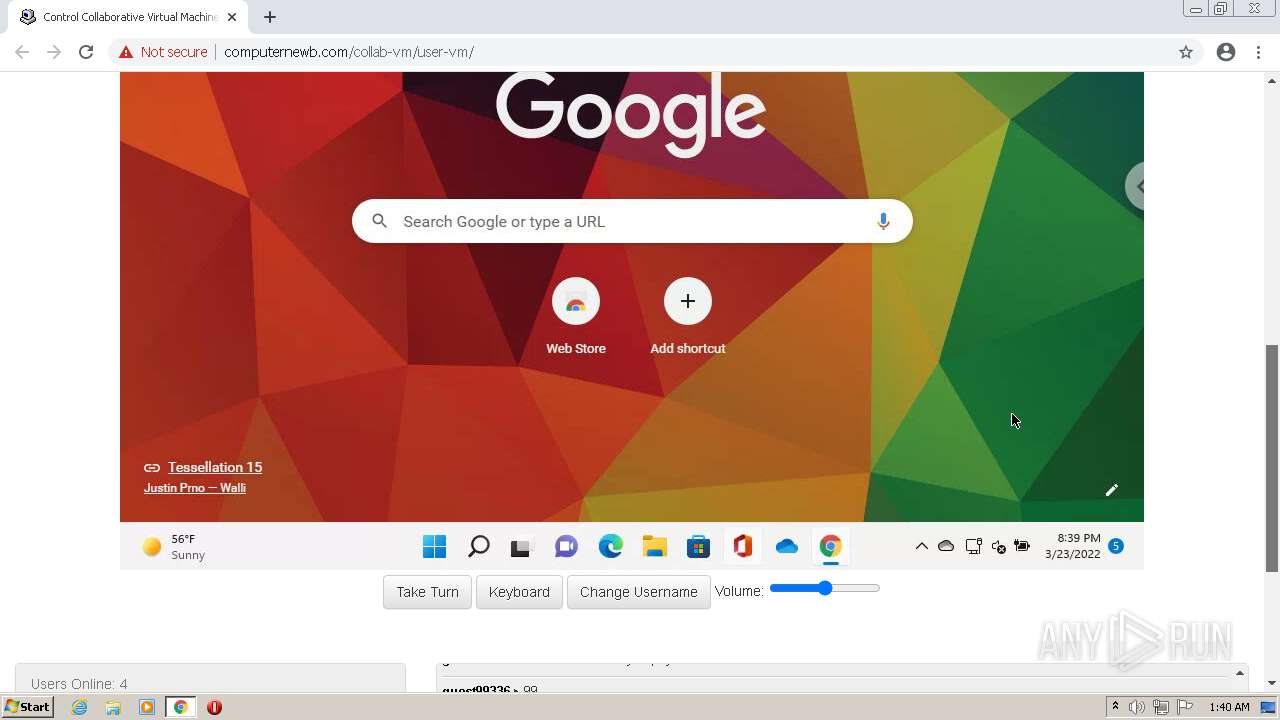Click the network tray icon in VM
Screen dimensions: 1280x720
tap(973, 546)
